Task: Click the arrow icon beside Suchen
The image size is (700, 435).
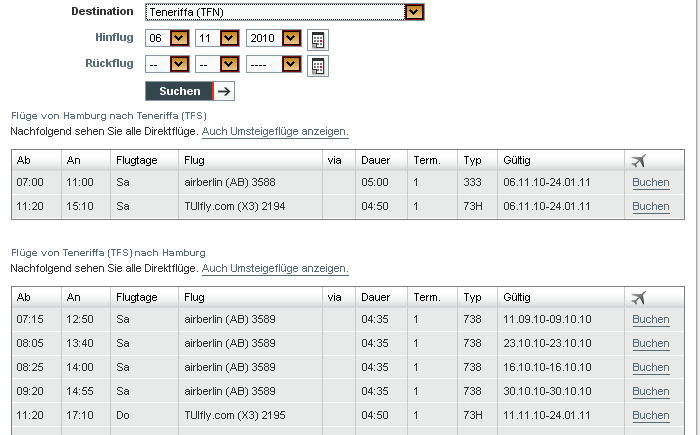Action: click(225, 91)
